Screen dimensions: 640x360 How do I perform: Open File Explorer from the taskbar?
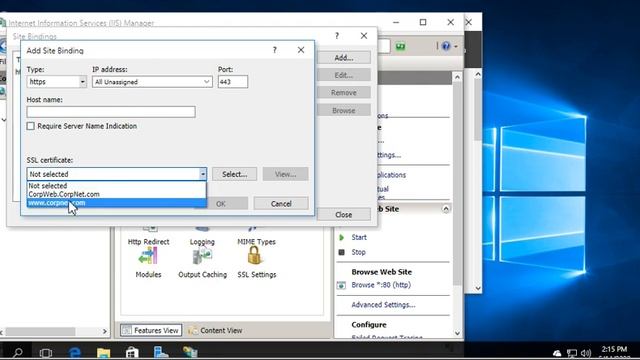coord(103,353)
